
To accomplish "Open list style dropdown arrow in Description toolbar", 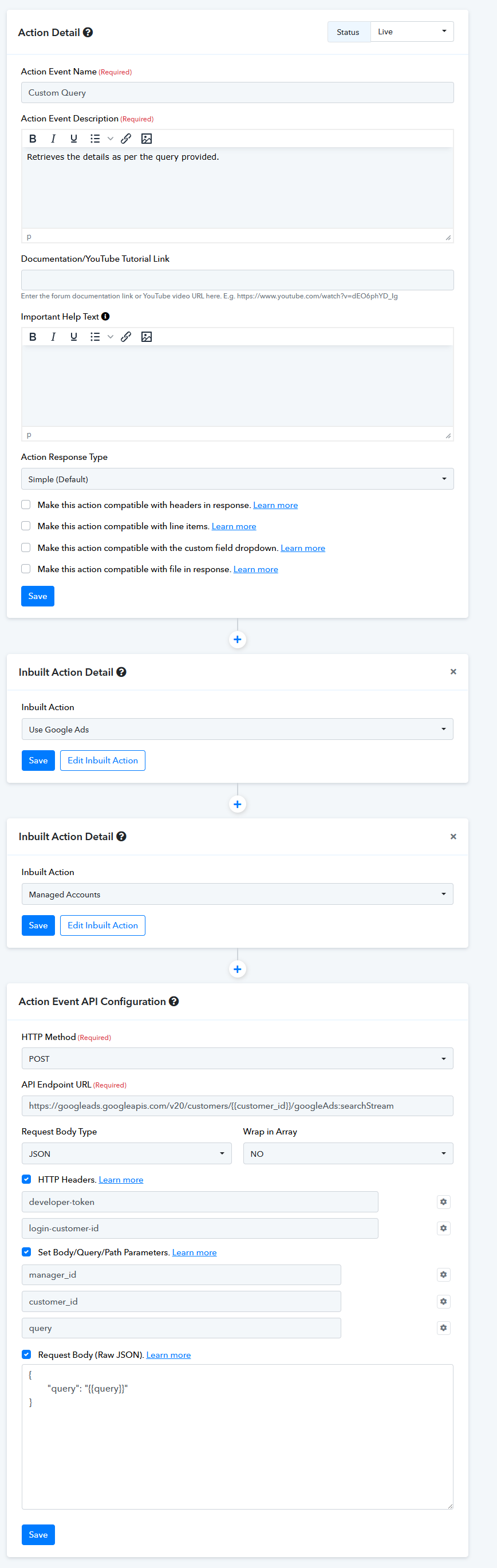I will point(110,139).
